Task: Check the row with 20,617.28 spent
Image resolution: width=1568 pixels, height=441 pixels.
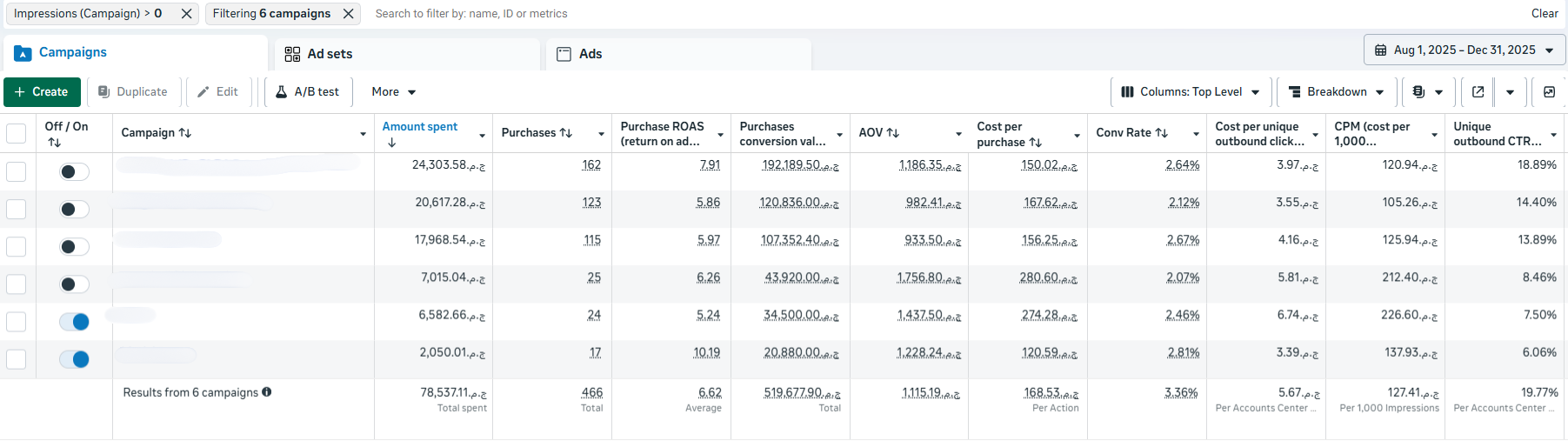Action: [16, 209]
